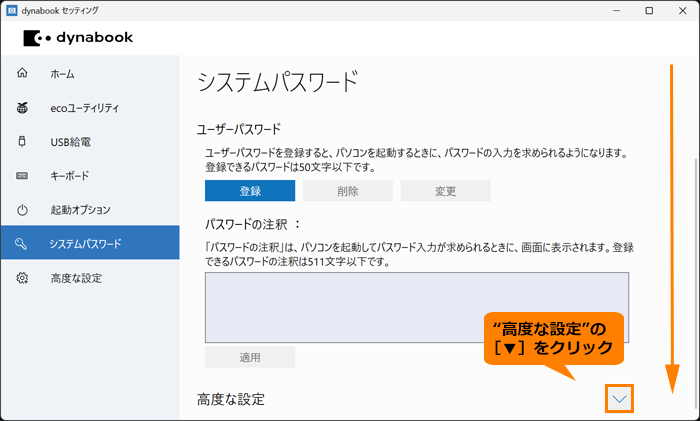Click the key icon for システムパスワード
Image resolution: width=700 pixels, height=421 pixels.
pos(21,244)
